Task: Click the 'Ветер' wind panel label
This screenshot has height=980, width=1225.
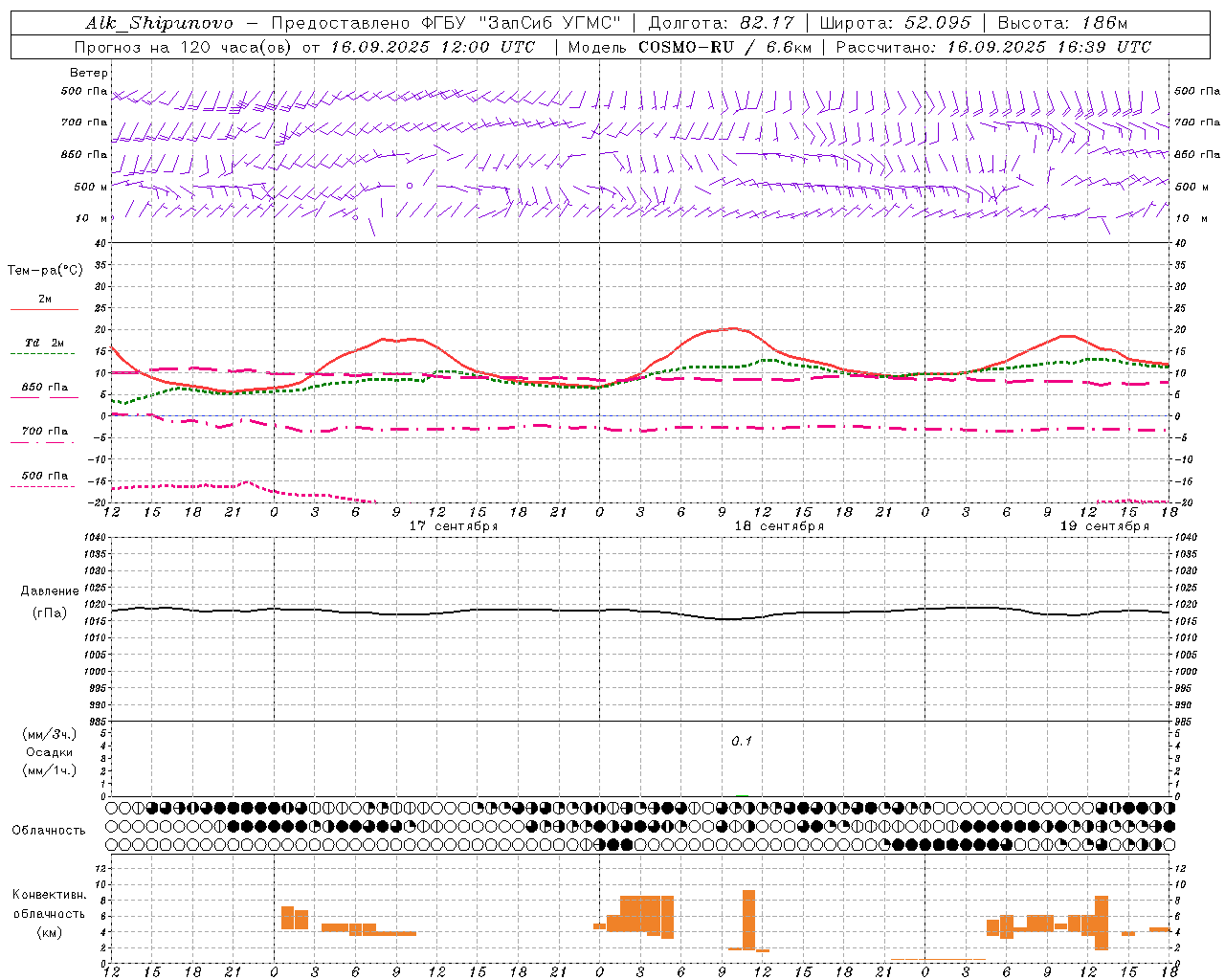Action: coord(89,73)
